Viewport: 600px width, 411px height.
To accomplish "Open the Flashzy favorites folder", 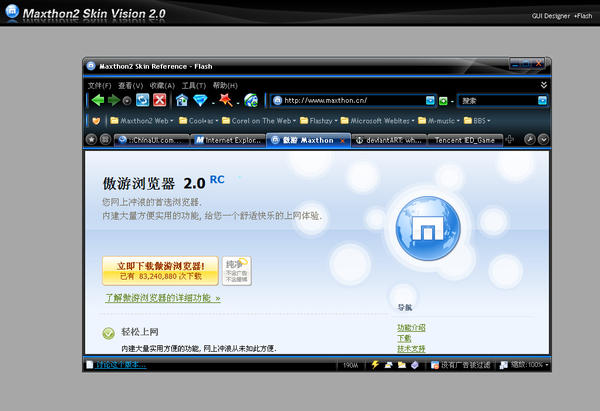I will (x=318, y=121).
